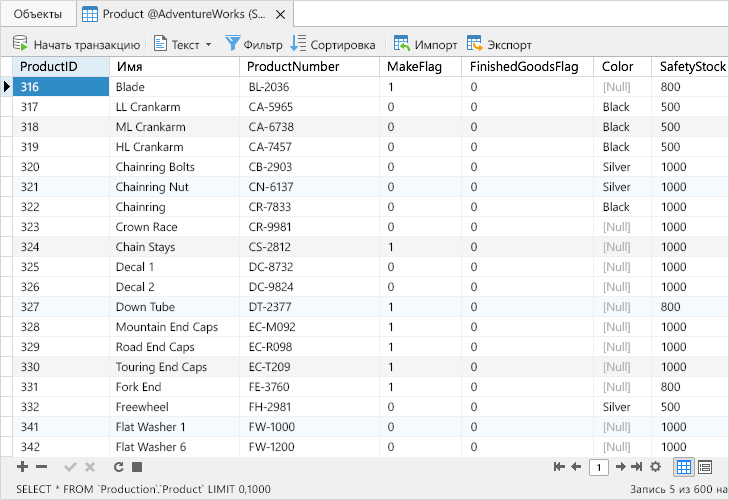Go to the previous page

point(576,467)
